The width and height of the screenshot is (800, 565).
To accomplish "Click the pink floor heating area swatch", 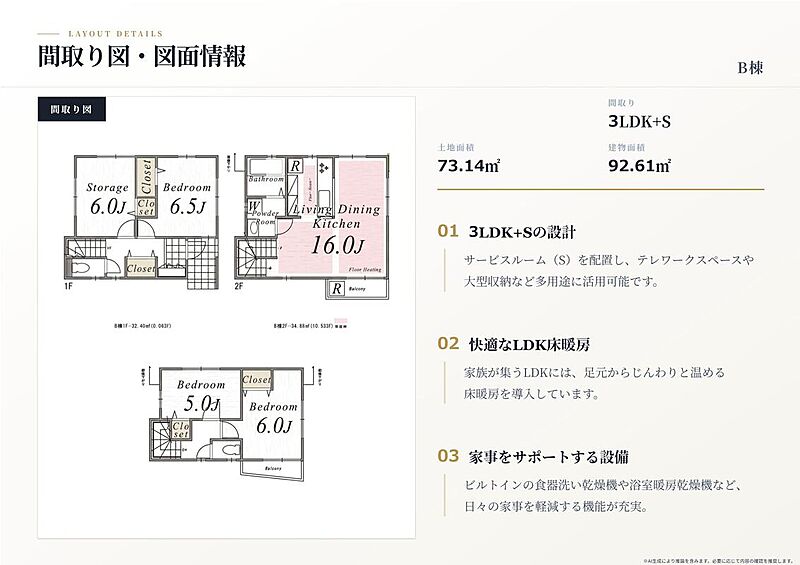I will [x=341, y=321].
